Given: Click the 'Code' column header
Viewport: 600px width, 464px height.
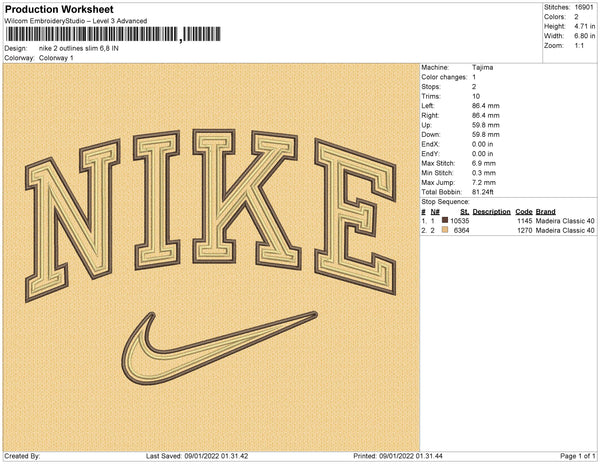Looking at the screenshot, I should [x=524, y=212].
